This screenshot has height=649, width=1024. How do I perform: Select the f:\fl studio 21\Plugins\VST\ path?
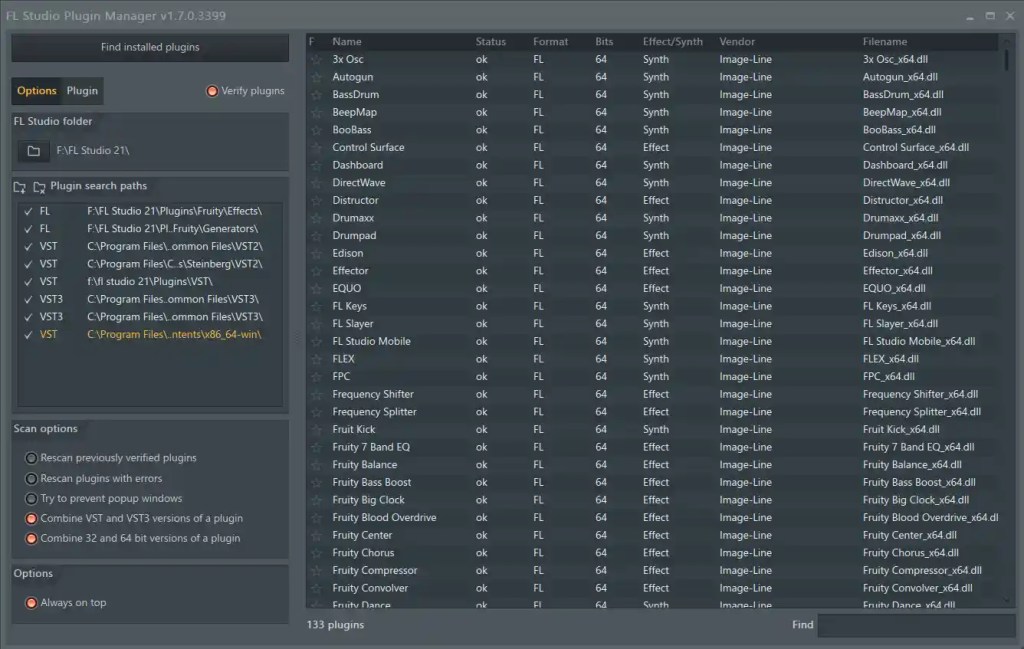point(150,282)
